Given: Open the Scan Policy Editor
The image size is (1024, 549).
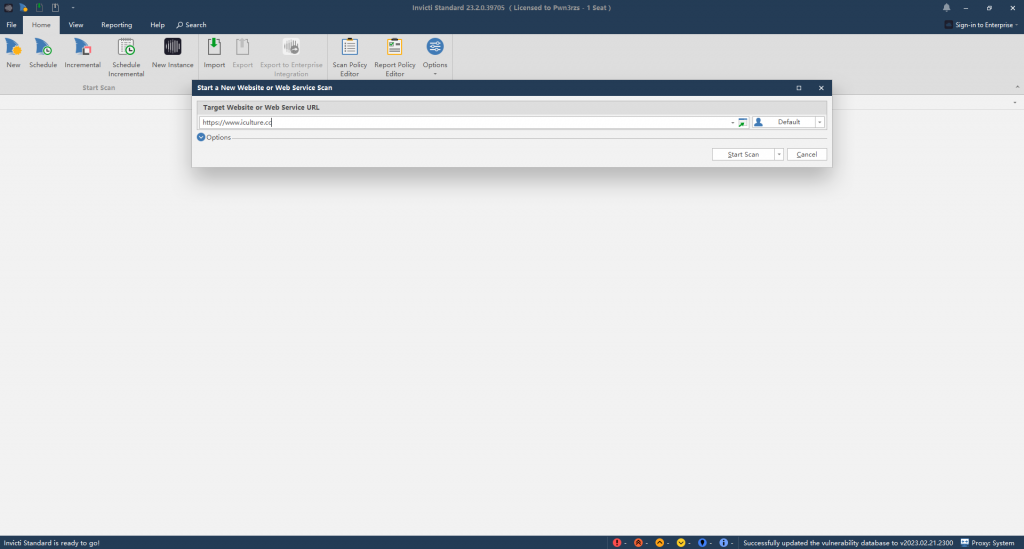Looking at the screenshot, I should pos(349,57).
